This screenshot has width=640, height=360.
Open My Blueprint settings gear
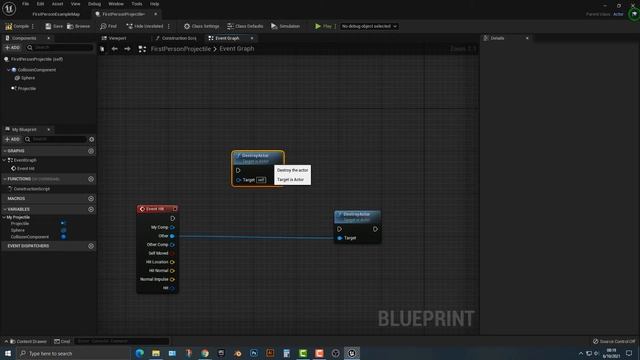click(x=91, y=139)
